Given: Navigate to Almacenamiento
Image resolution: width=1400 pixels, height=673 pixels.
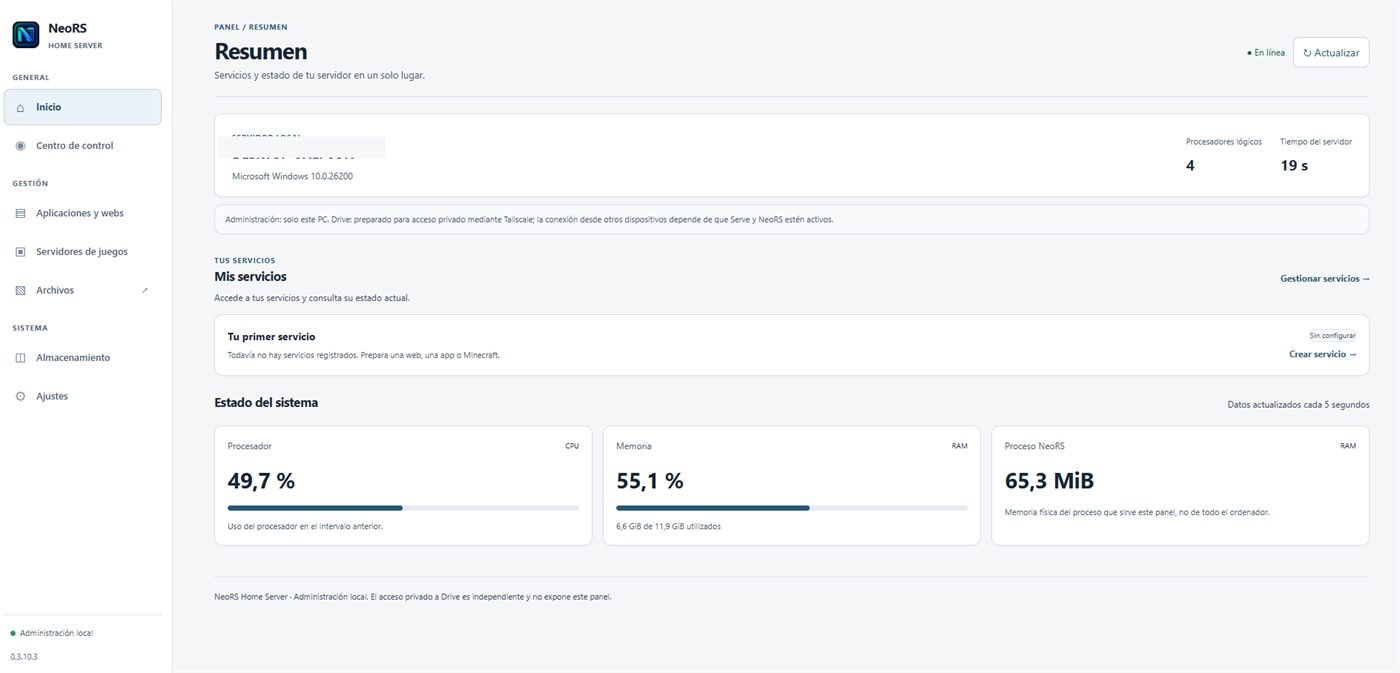Looking at the screenshot, I should pyautogui.click(x=82, y=358).
